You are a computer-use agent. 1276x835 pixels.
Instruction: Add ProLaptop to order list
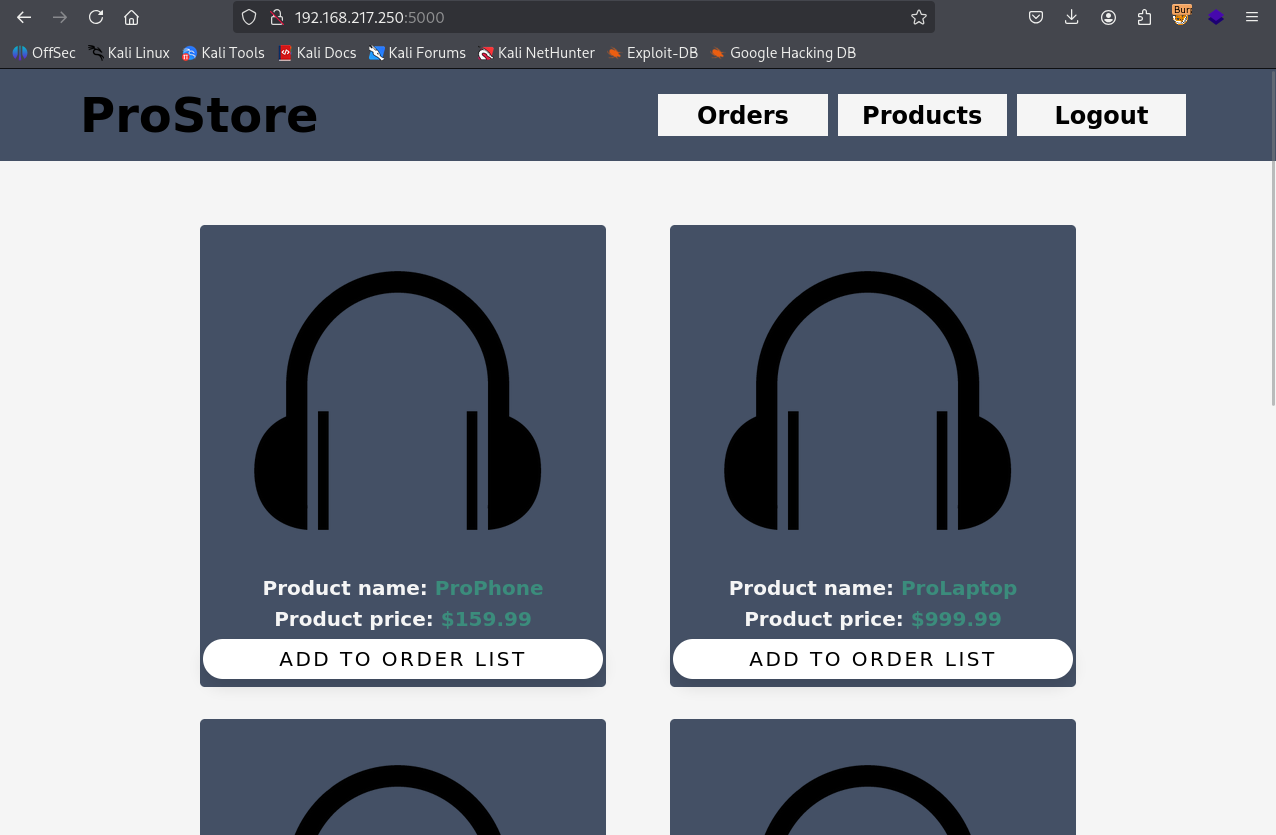click(x=872, y=659)
